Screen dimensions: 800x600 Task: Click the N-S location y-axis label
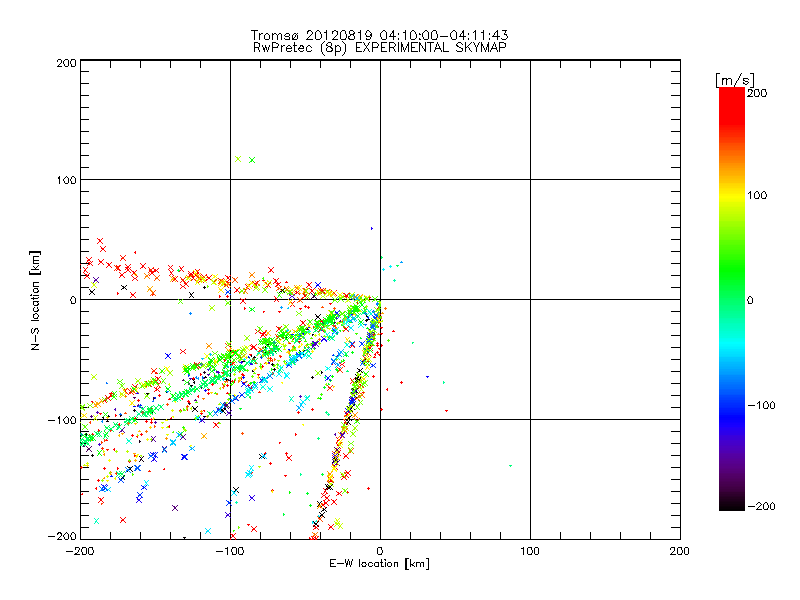click(35, 299)
